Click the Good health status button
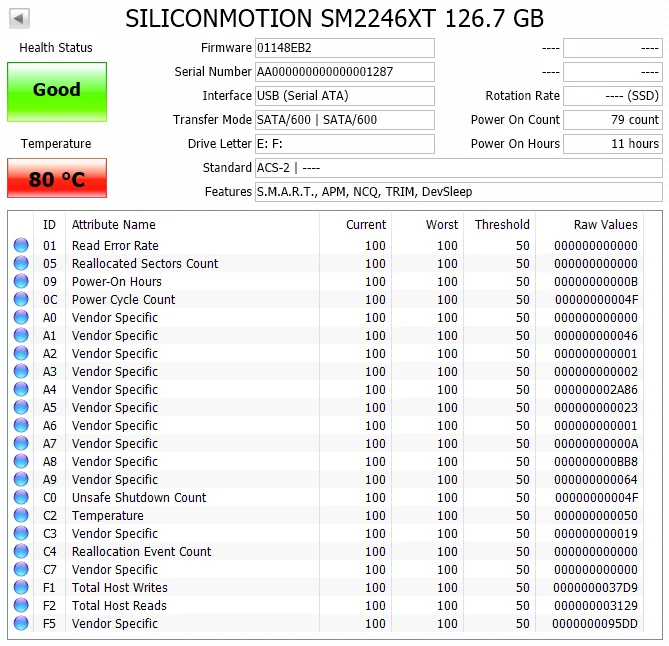This screenshot has height=646, width=669. point(57,92)
